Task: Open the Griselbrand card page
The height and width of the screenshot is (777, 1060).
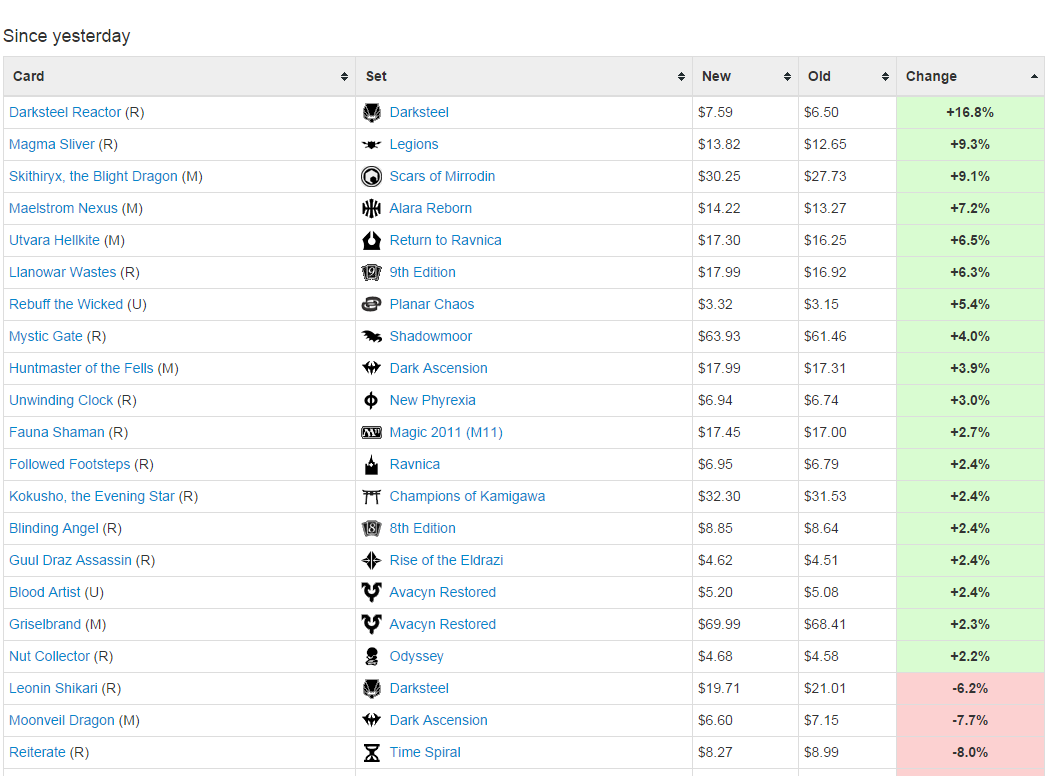Action: [x=45, y=625]
